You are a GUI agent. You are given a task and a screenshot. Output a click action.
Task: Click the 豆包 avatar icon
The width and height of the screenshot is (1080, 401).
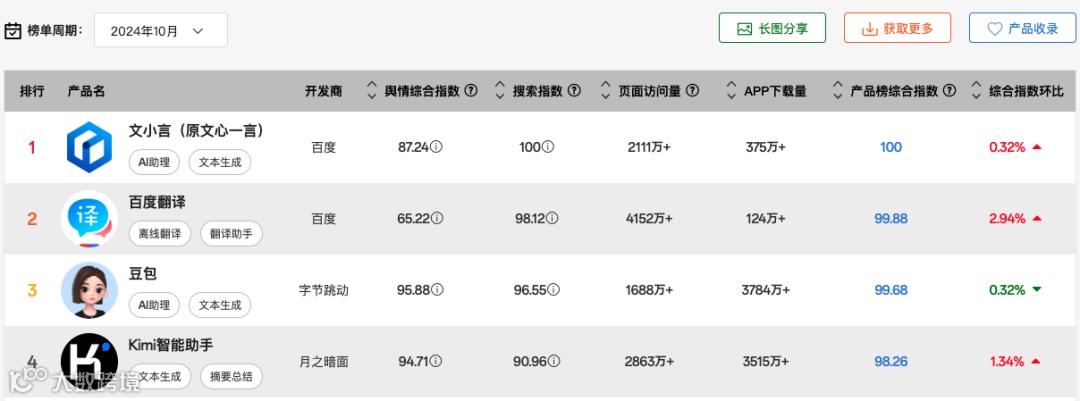click(x=89, y=290)
